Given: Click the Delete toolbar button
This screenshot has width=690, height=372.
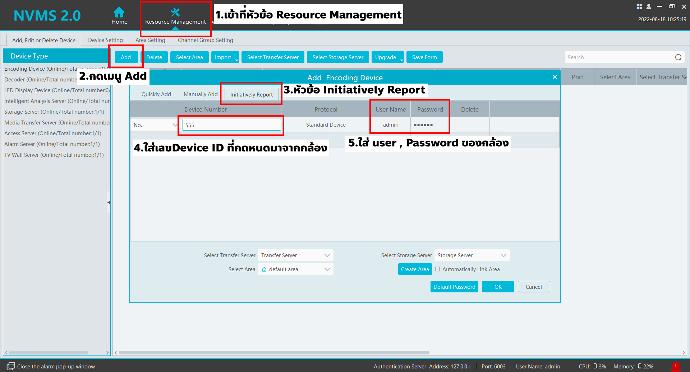Looking at the screenshot, I should point(154,57).
